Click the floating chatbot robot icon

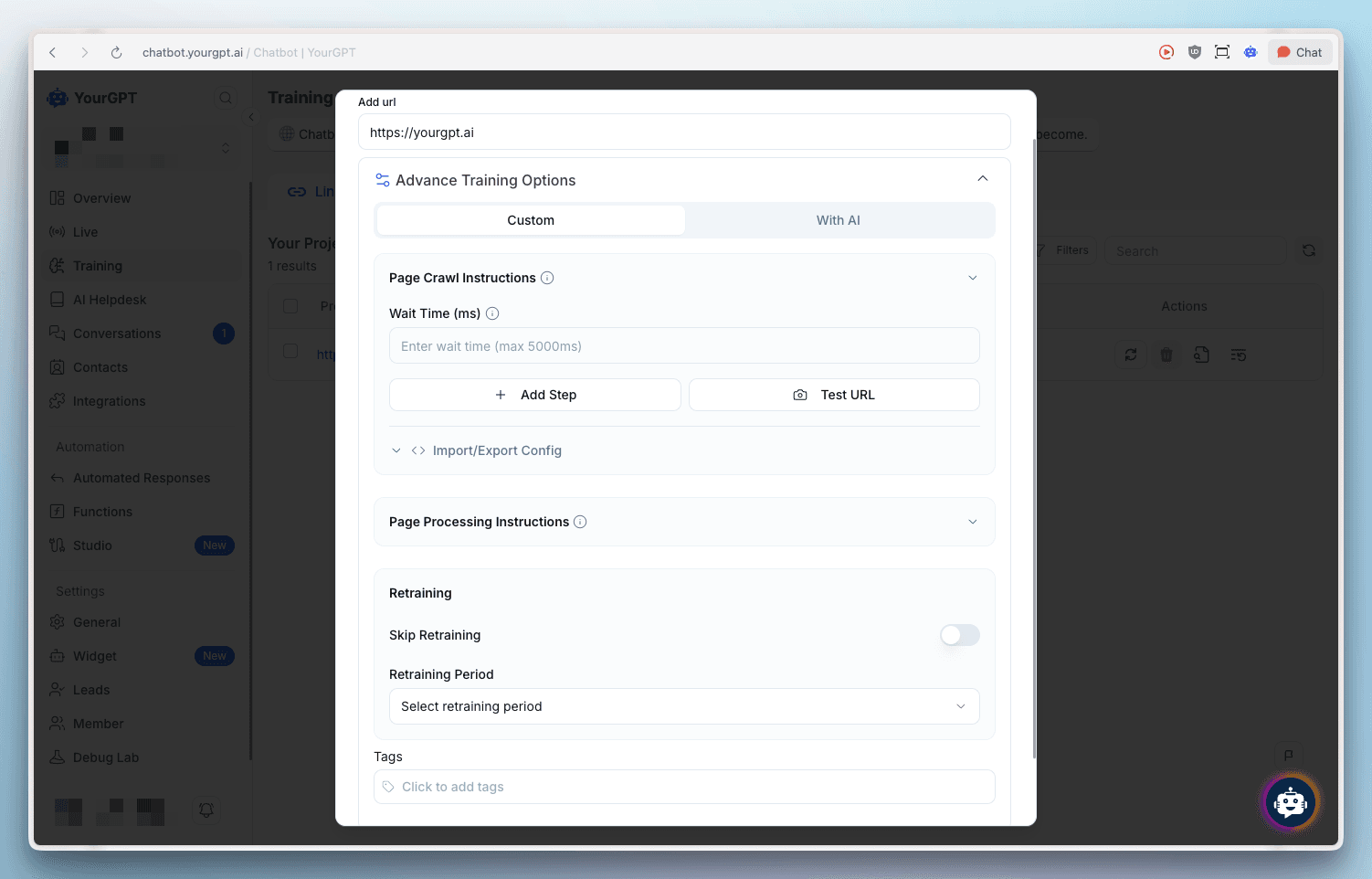[1290, 802]
